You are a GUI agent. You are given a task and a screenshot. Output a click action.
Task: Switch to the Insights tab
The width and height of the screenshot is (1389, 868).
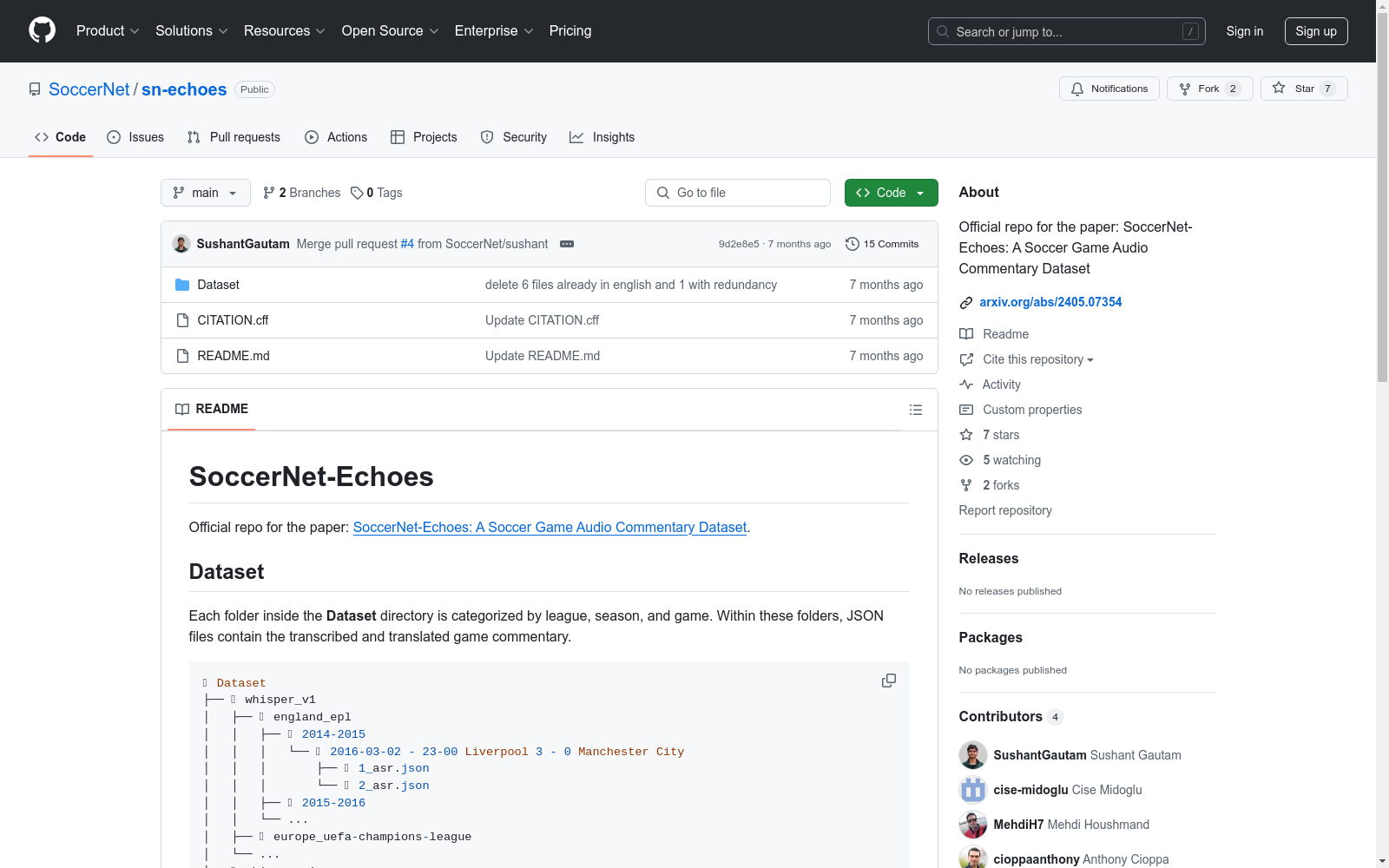(x=602, y=137)
